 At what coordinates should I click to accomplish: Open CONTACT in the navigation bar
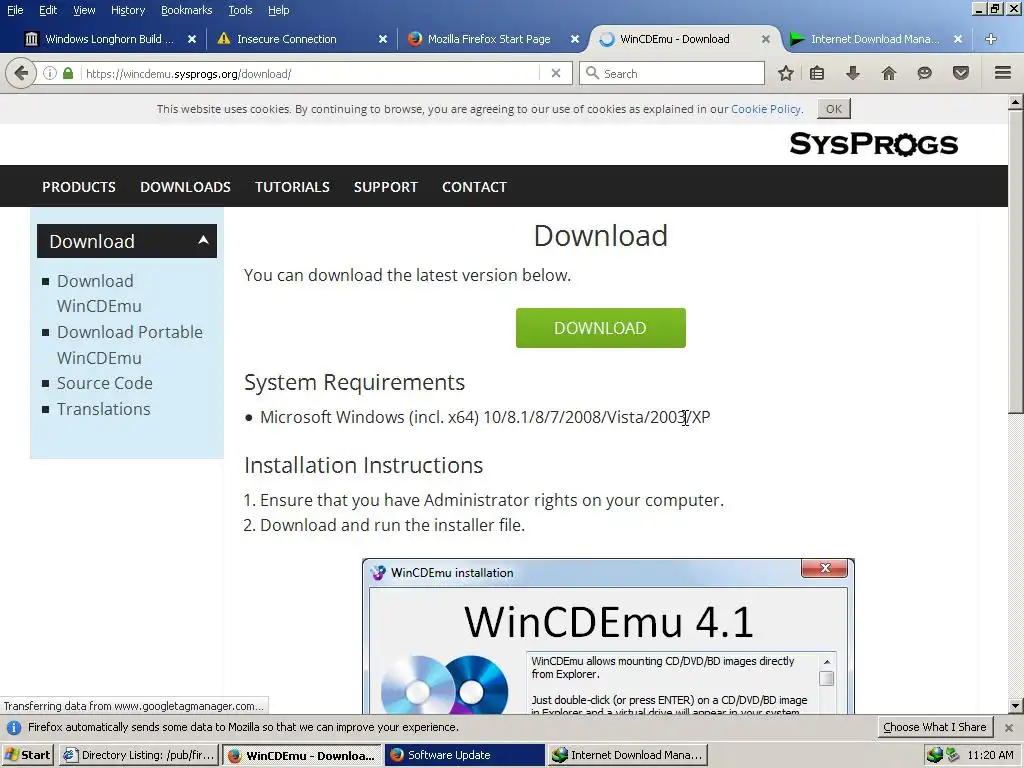click(x=474, y=187)
